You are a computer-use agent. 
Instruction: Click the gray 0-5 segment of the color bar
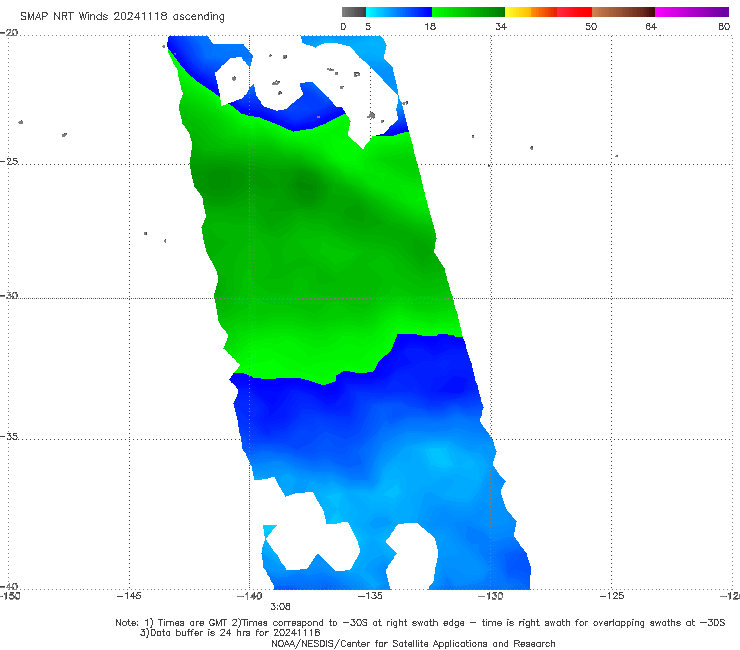click(x=354, y=12)
